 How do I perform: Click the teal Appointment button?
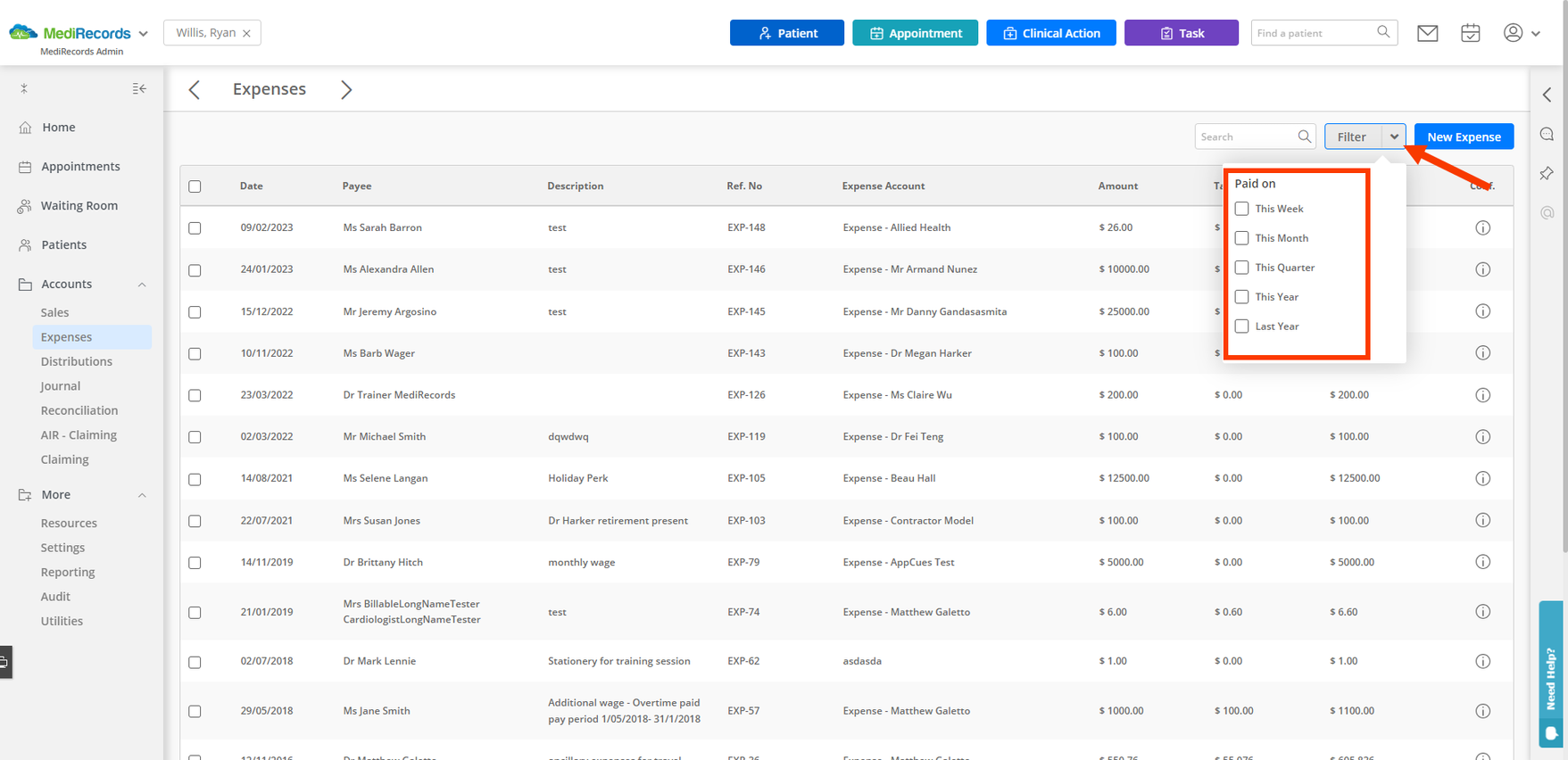pyautogui.click(x=915, y=33)
